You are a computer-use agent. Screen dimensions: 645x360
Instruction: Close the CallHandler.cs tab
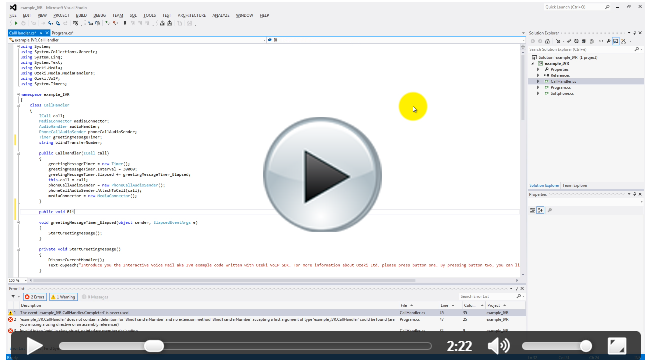pyautogui.click(x=46, y=33)
